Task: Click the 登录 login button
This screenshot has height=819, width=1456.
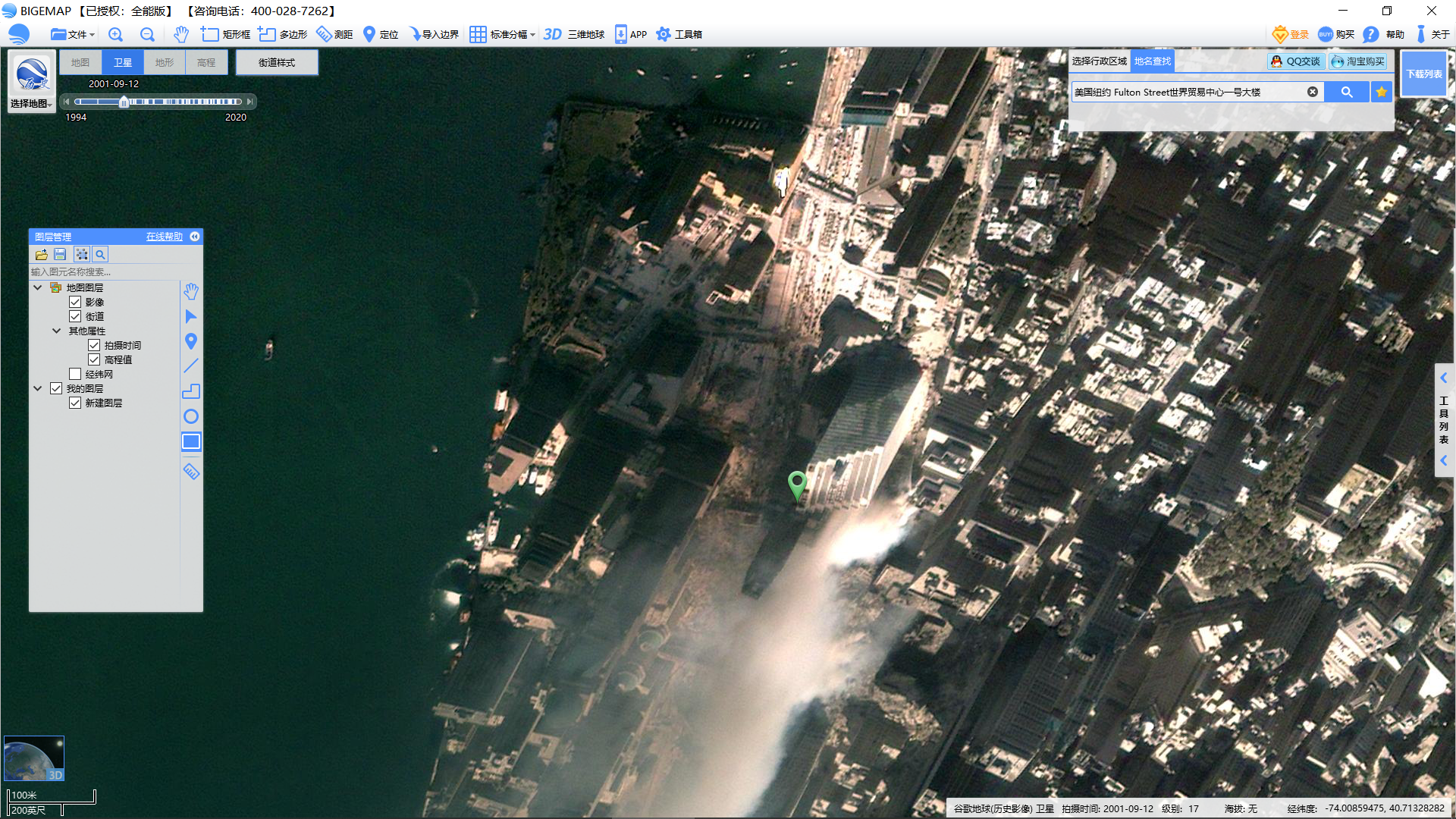Action: point(1291,34)
